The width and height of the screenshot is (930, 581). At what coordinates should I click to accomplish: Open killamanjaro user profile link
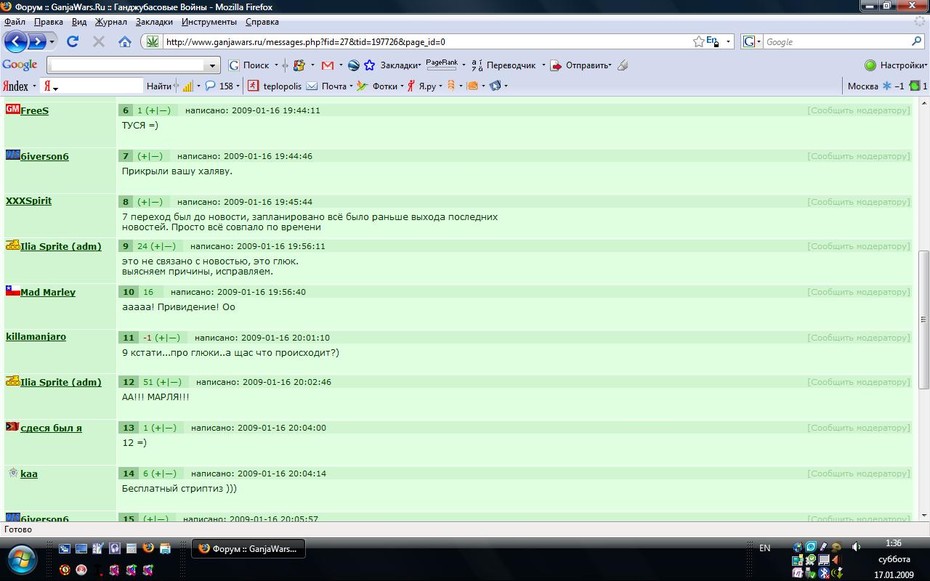point(36,337)
